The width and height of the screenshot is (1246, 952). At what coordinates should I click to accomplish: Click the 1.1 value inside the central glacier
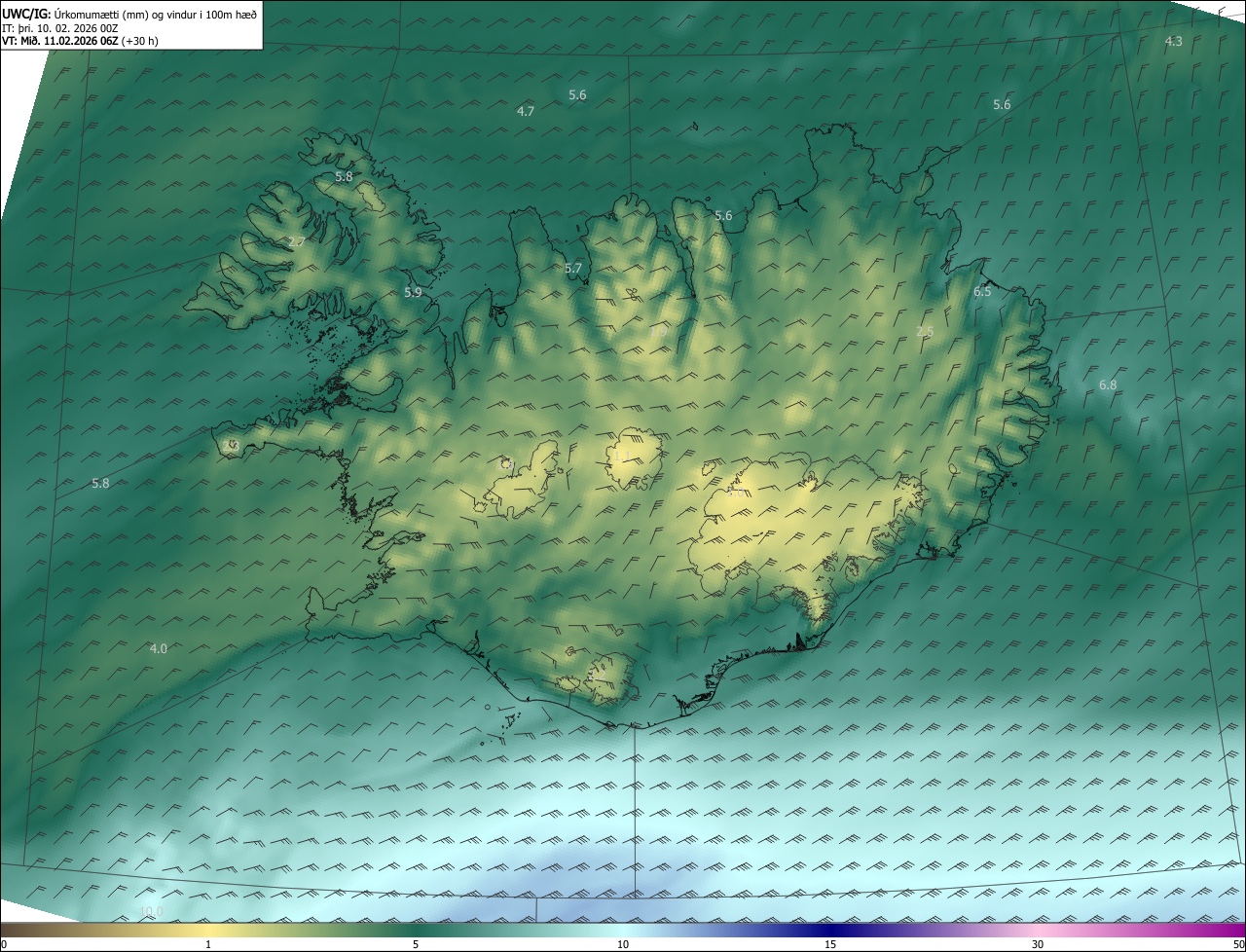click(x=621, y=456)
